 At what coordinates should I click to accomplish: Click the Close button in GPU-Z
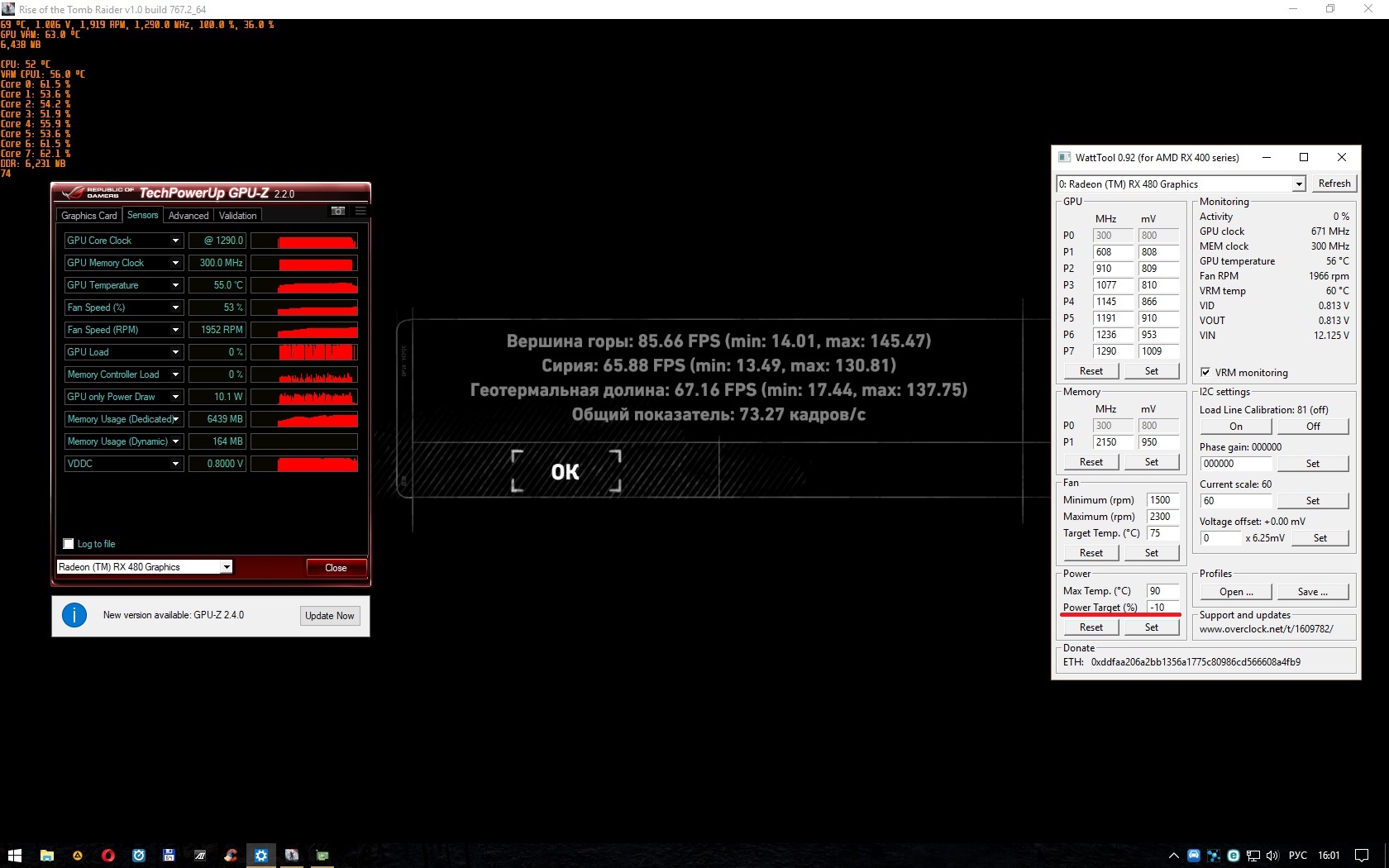[x=336, y=568]
